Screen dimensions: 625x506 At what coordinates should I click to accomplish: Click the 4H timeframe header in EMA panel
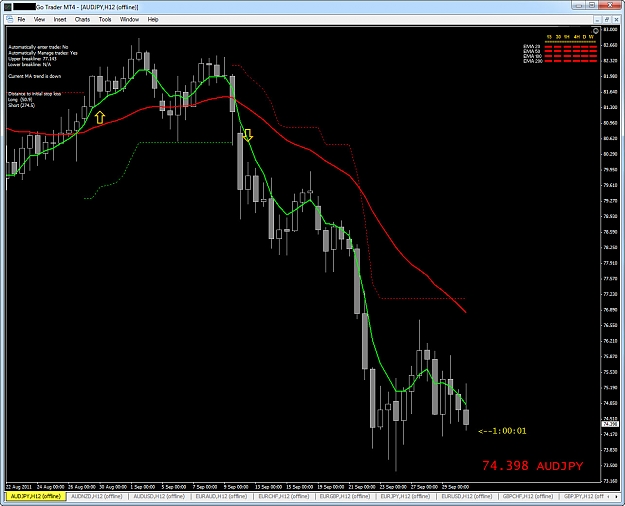click(576, 37)
